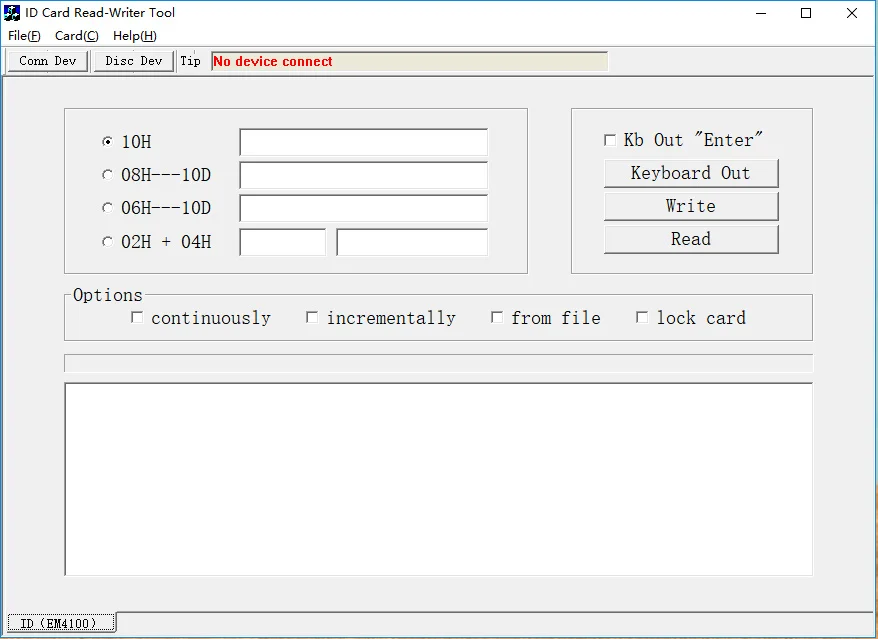
Task: Enable the Kb Out "Enter" checkbox
Action: click(610, 140)
